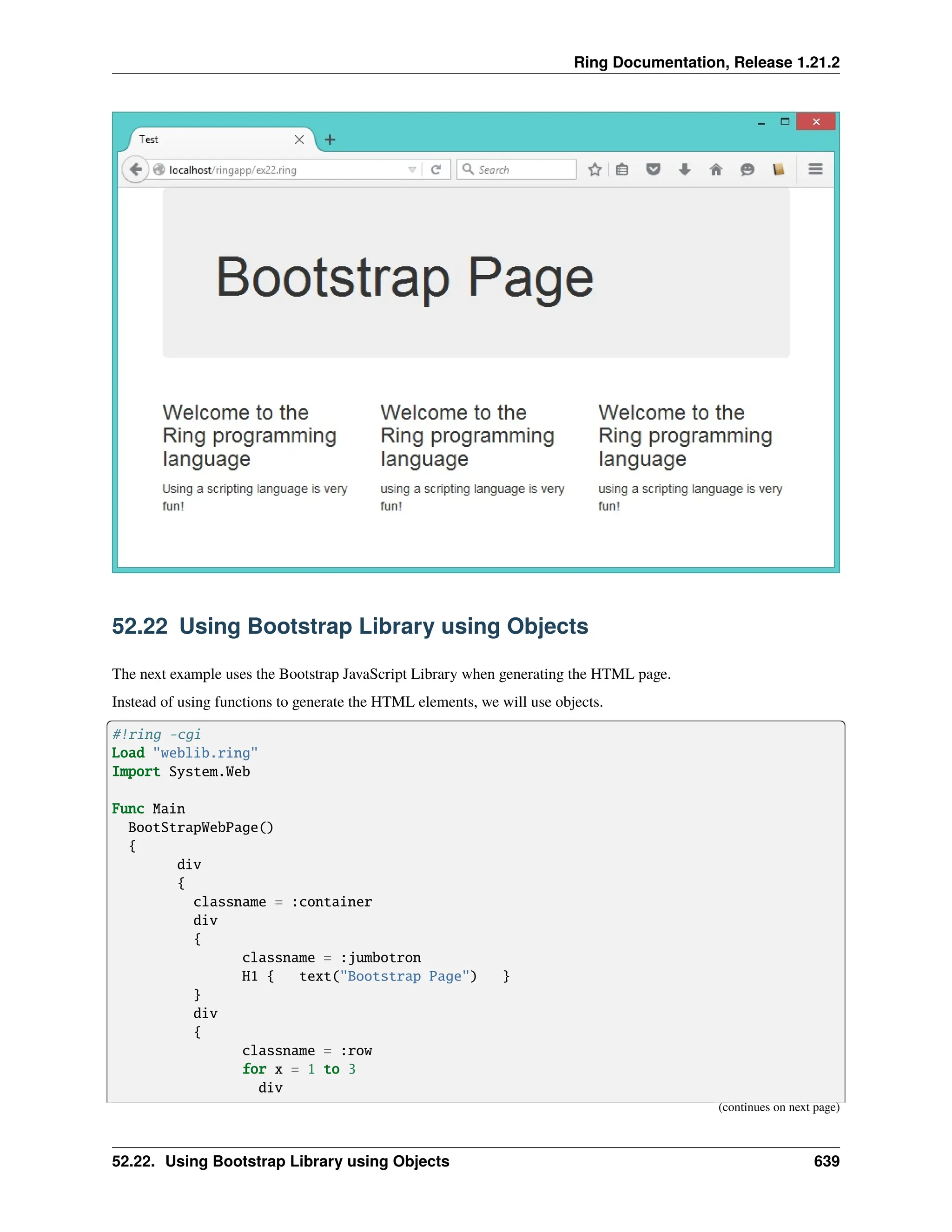Select the Test browser tab

click(x=214, y=139)
